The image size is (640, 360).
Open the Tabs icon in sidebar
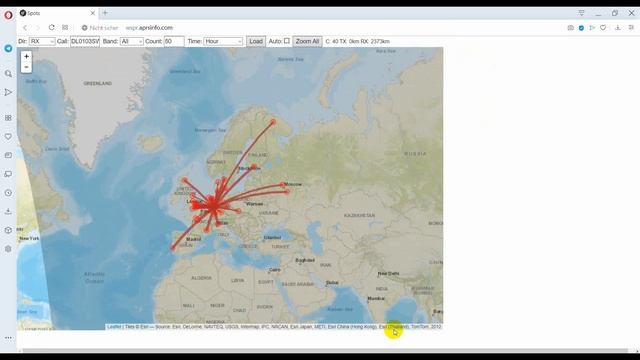point(8,174)
